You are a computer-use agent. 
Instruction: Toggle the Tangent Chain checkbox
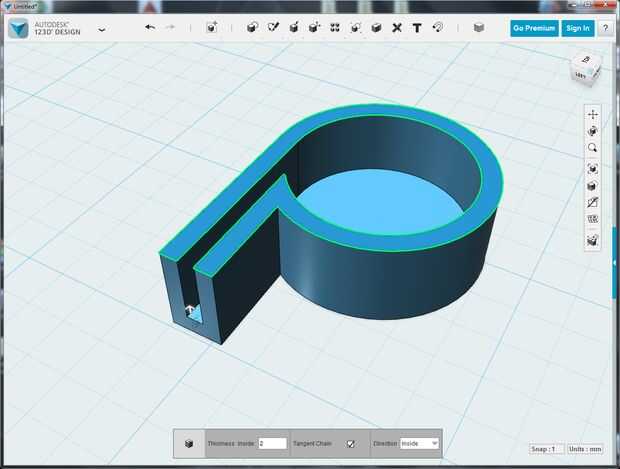click(x=350, y=444)
